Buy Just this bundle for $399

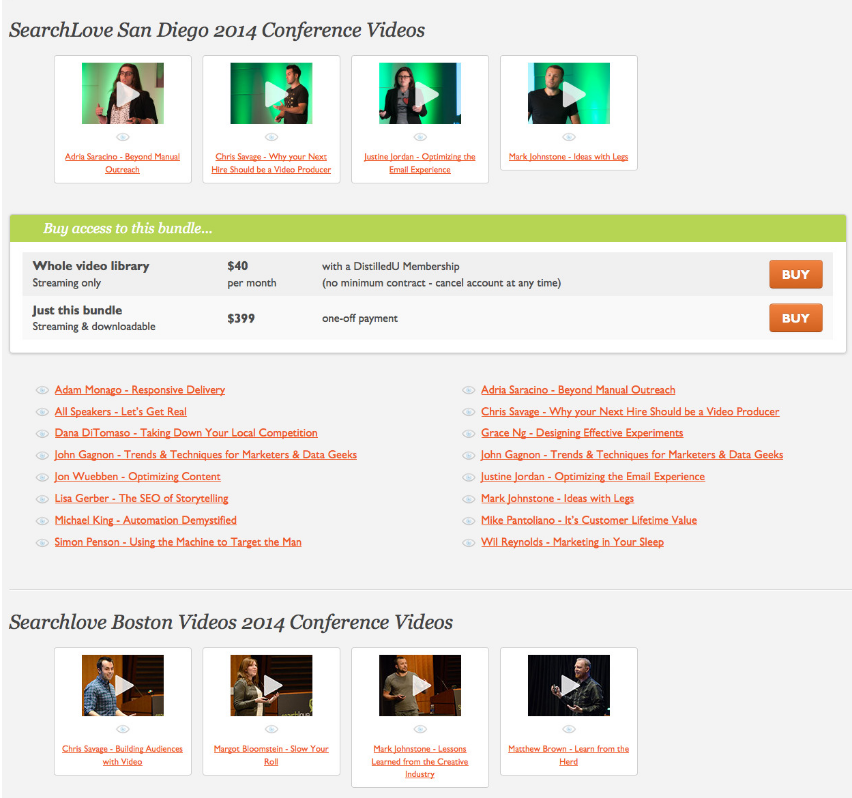(795, 318)
